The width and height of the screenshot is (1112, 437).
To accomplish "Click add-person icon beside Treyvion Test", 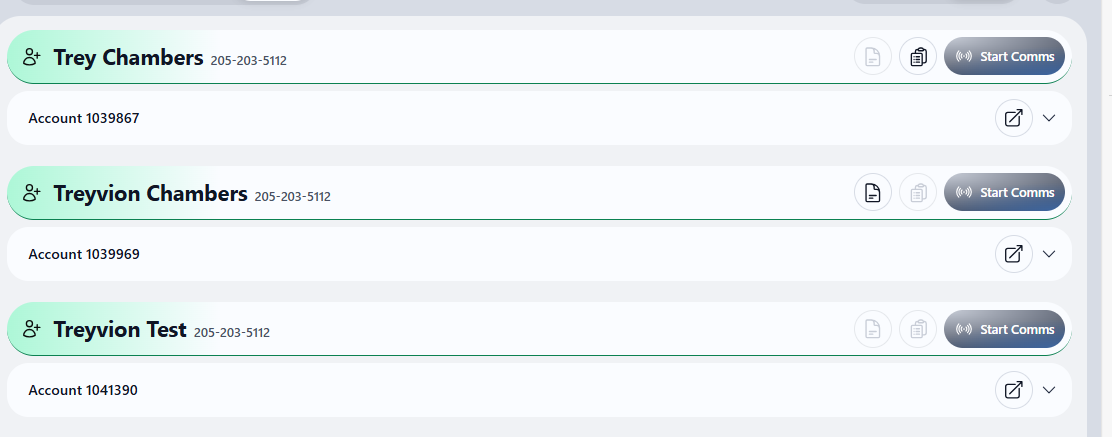I will coord(32,329).
